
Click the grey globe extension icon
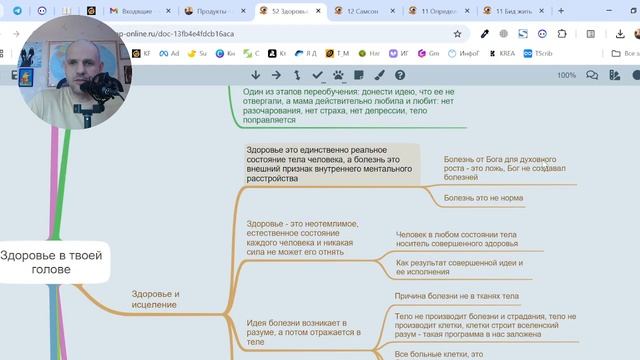[504, 34]
